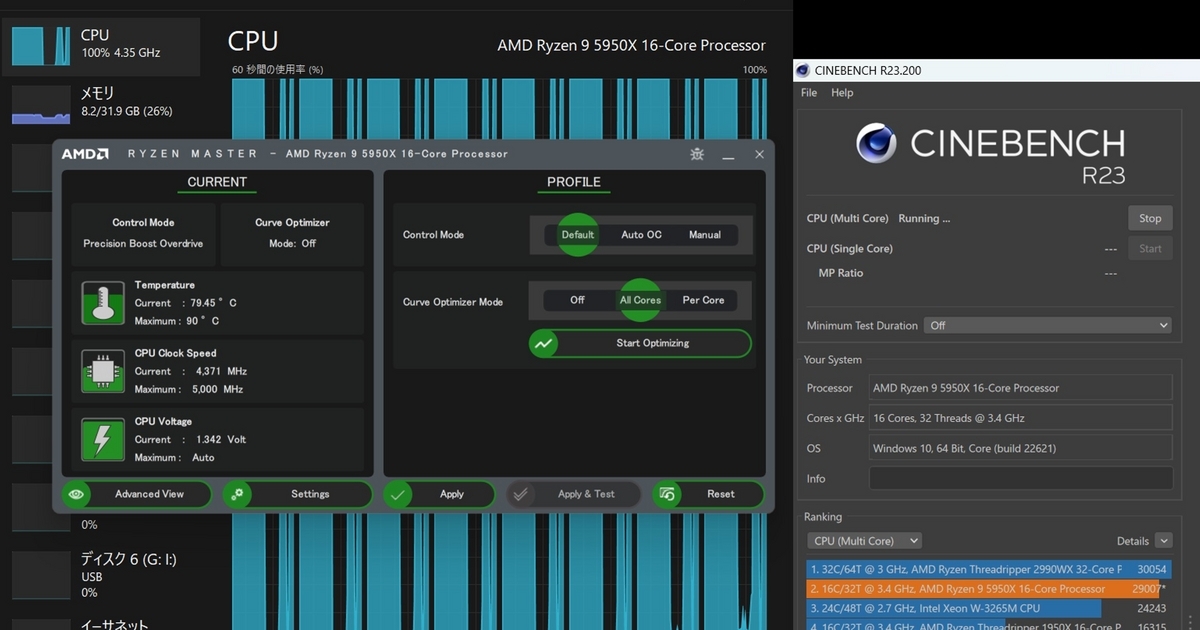
Task: Click the 79.45 °C current temperature value
Action: 212,303
